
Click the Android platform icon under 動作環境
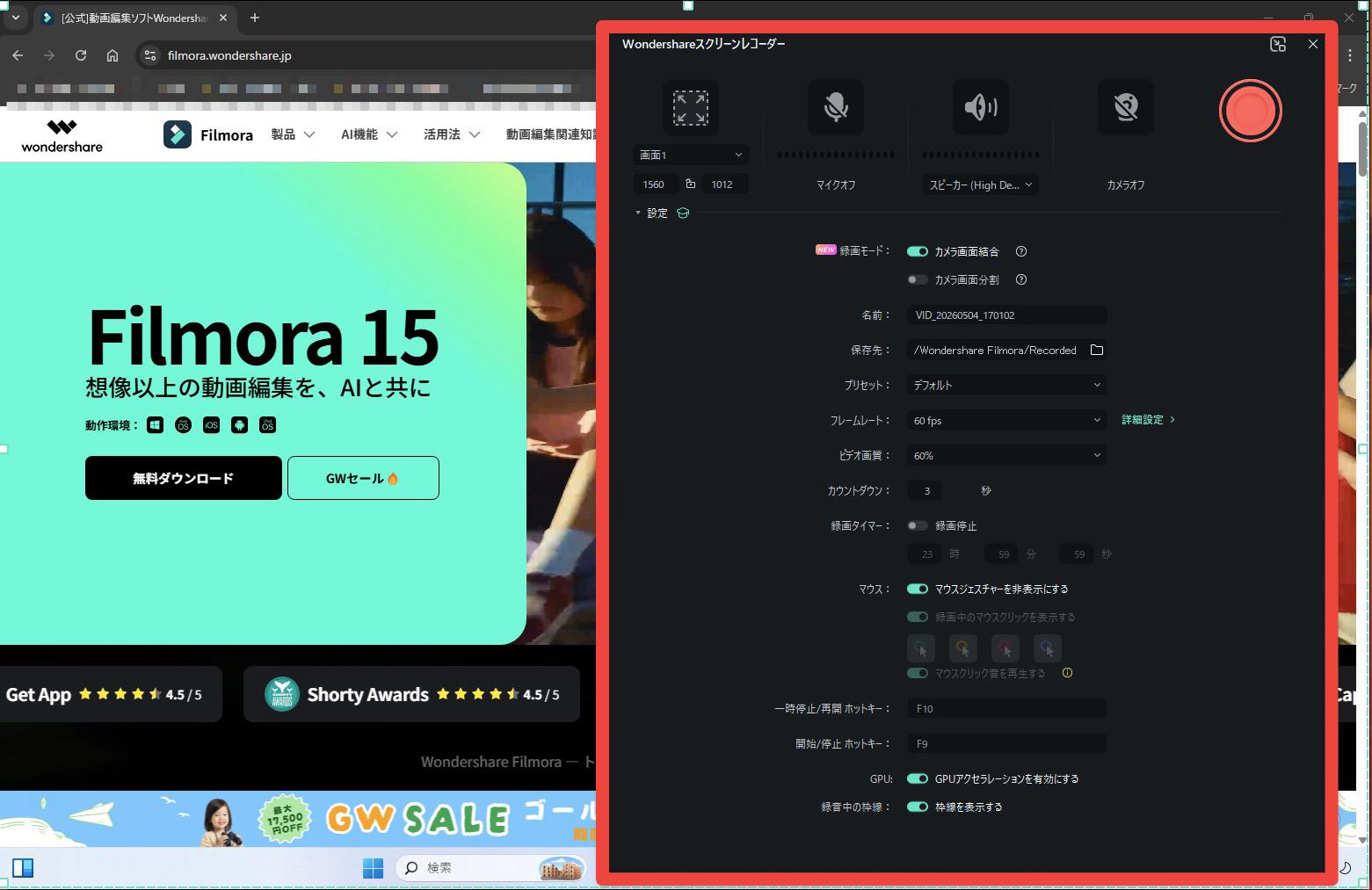coord(239,425)
